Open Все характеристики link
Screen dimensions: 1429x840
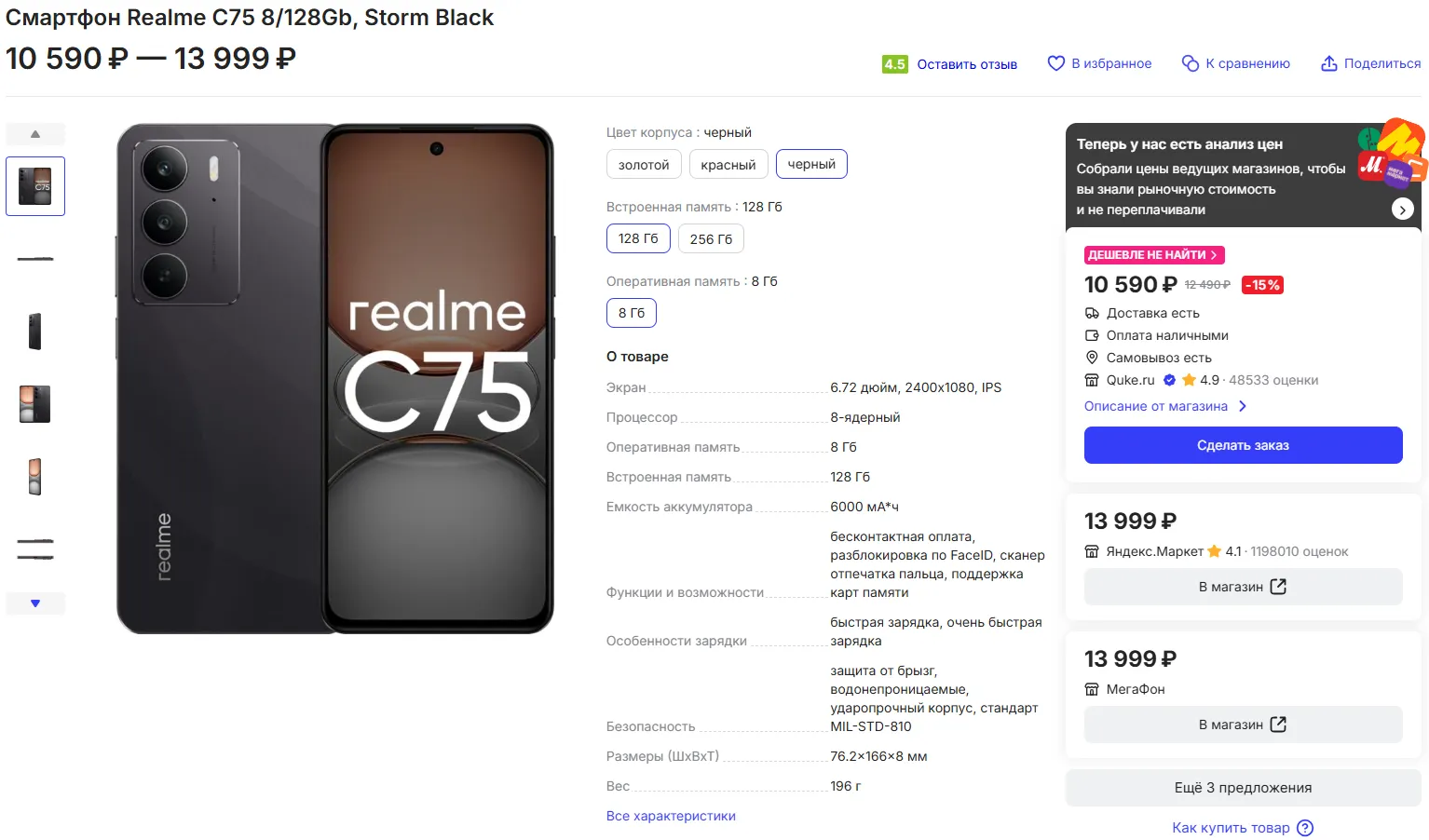[671, 816]
